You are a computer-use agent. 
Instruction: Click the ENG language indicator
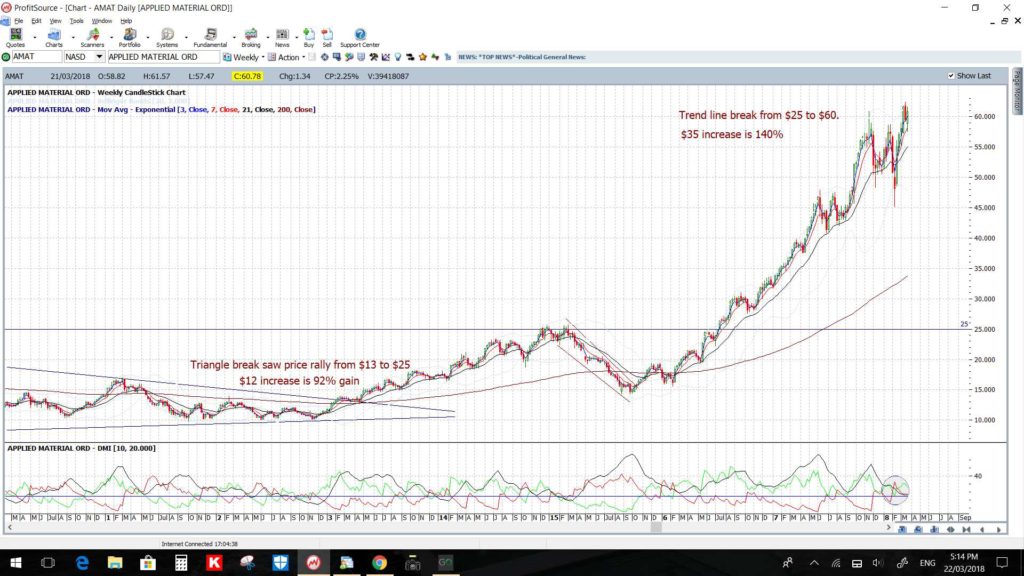click(927, 562)
